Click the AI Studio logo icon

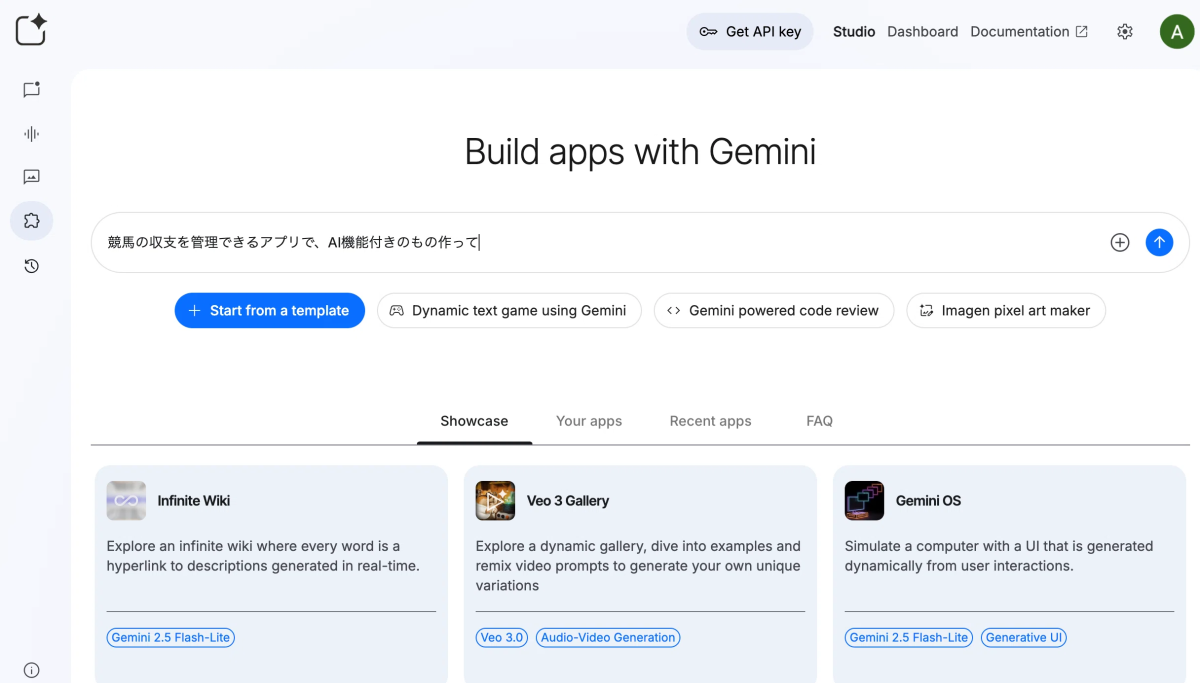[x=31, y=30]
